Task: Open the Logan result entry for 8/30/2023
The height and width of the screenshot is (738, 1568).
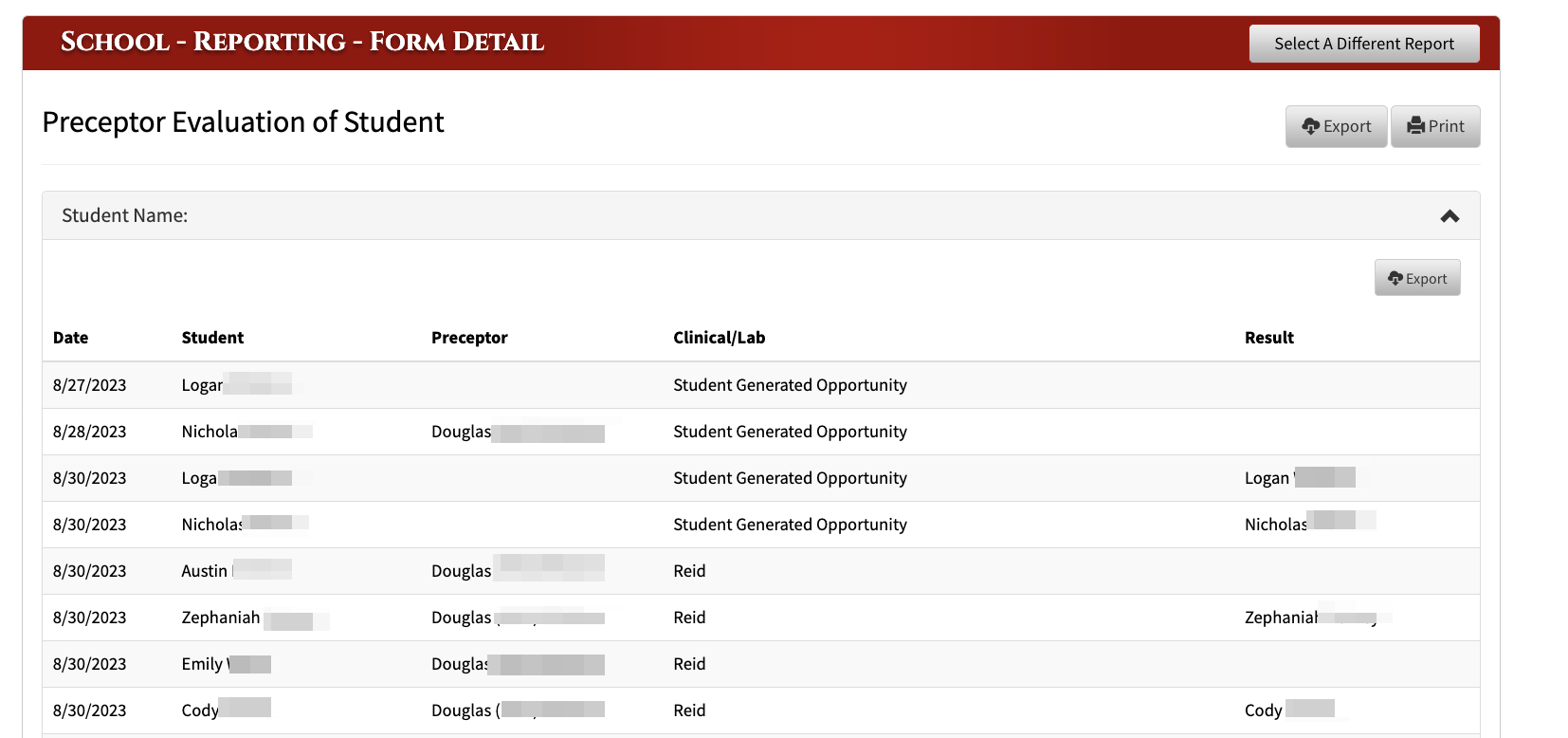Action: pyautogui.click(x=1300, y=478)
